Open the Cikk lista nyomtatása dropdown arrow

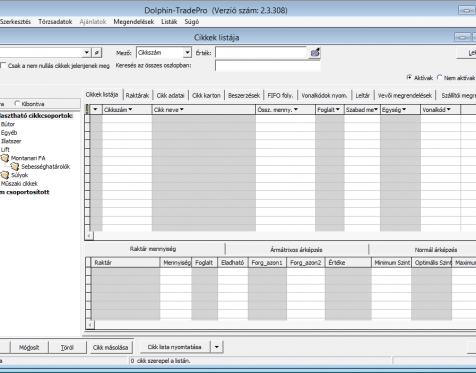click(217, 347)
